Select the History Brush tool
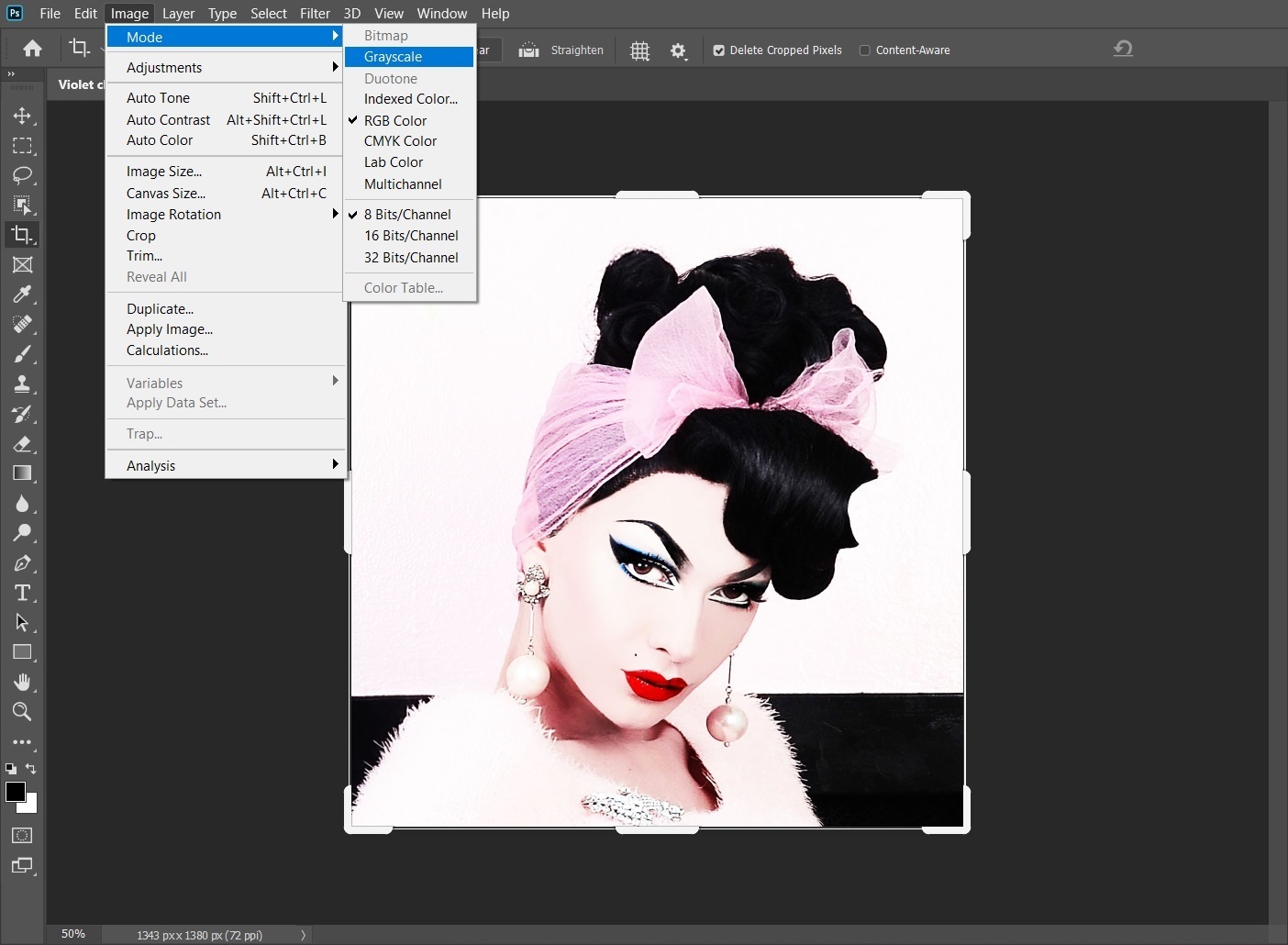Screen dimensions: 1288x945 (x=22, y=414)
